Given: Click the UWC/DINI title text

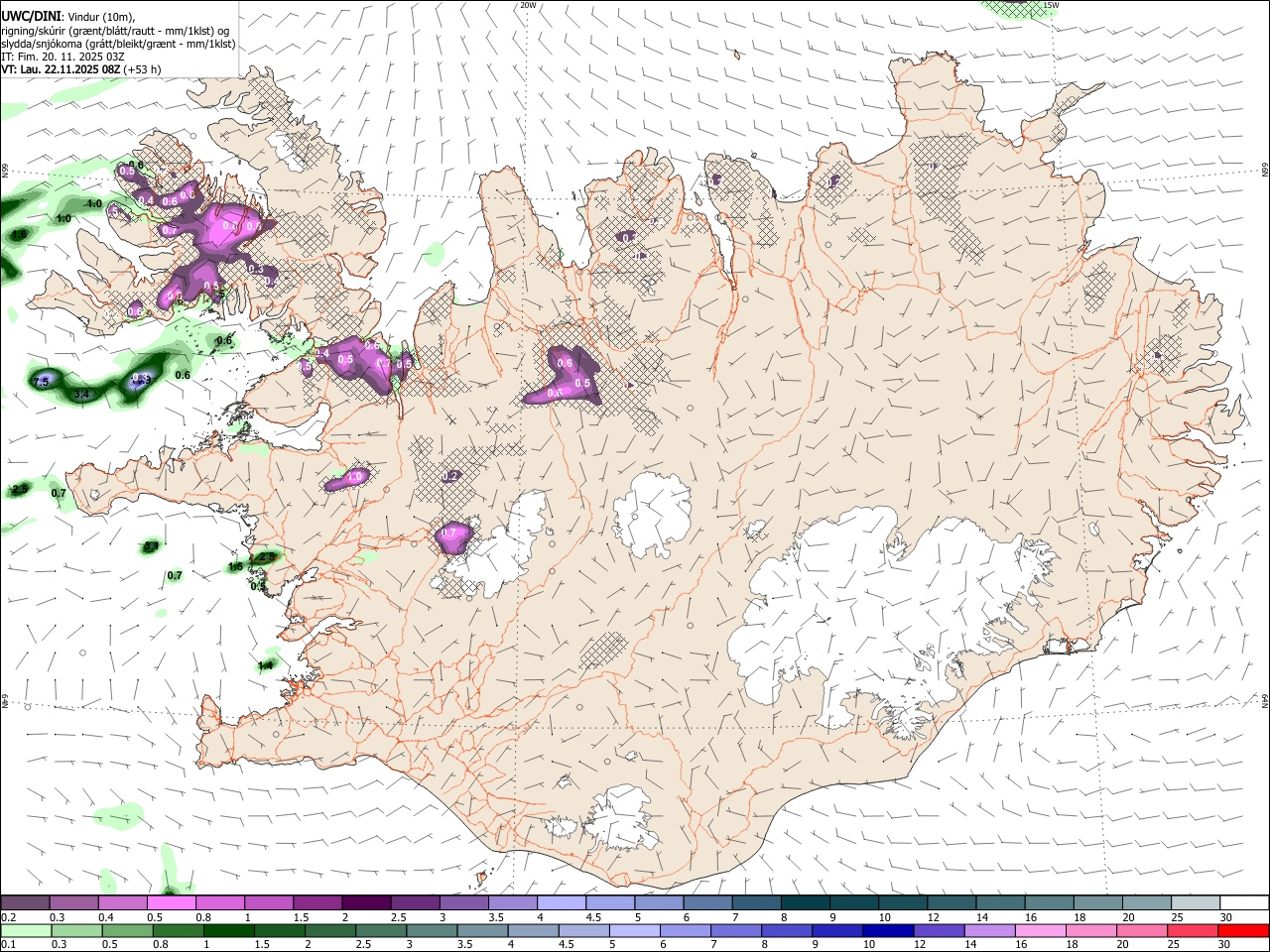Looking at the screenshot, I should [x=30, y=16].
